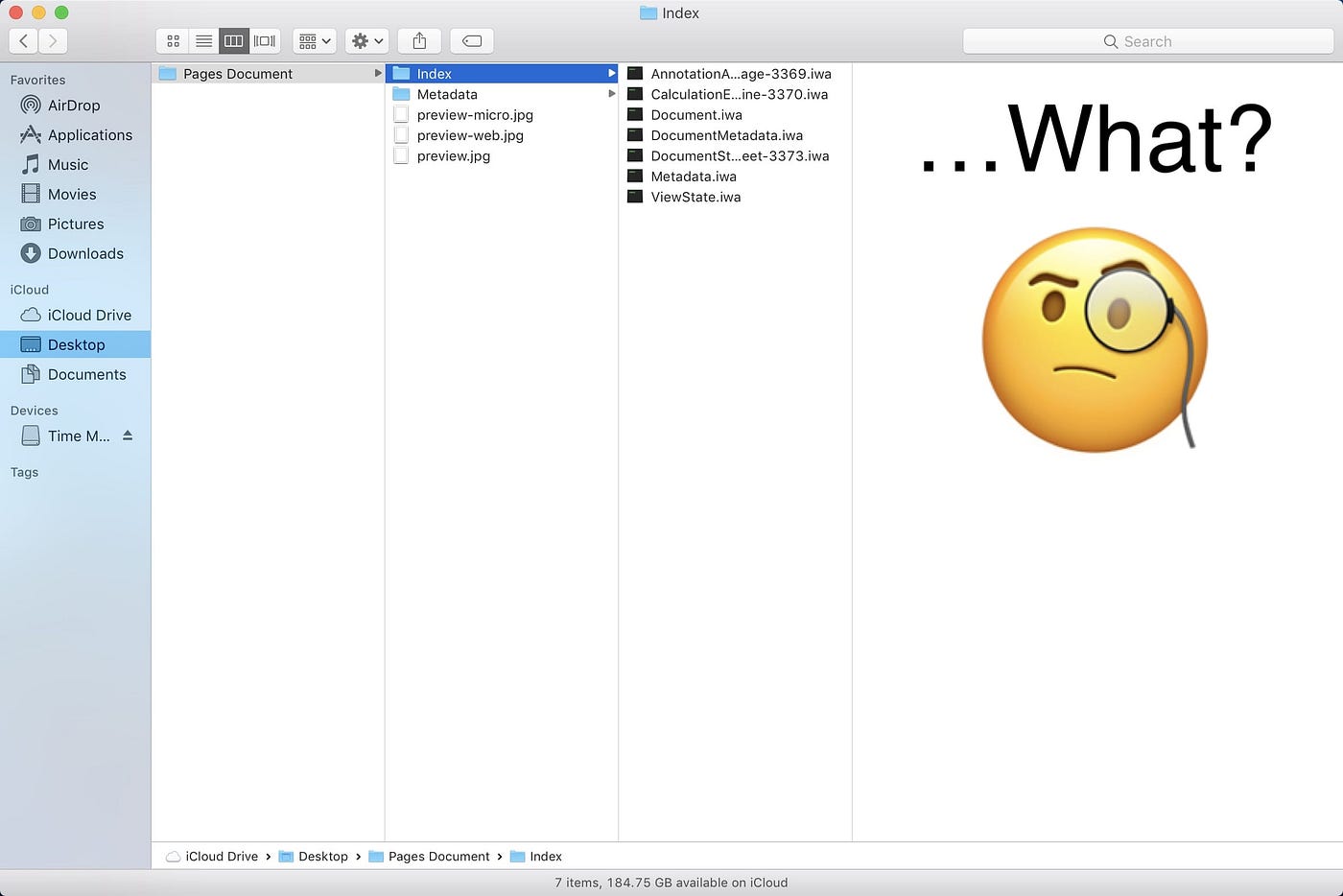Click the Favorites sidebar heading
Screen dimensions: 1343x896
[x=37, y=80]
